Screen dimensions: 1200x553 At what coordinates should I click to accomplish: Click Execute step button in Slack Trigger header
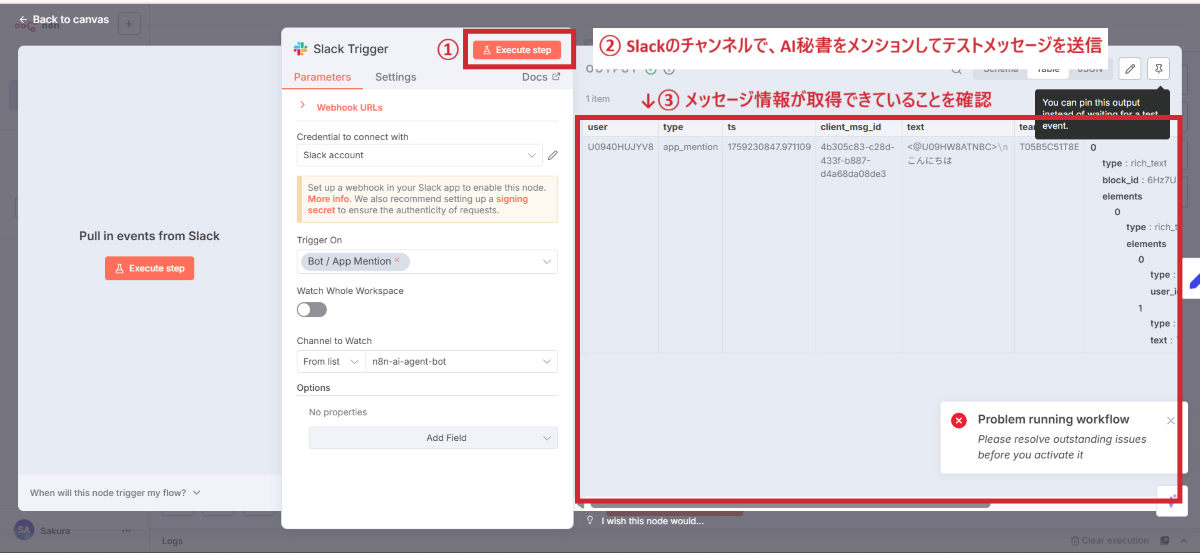517,50
